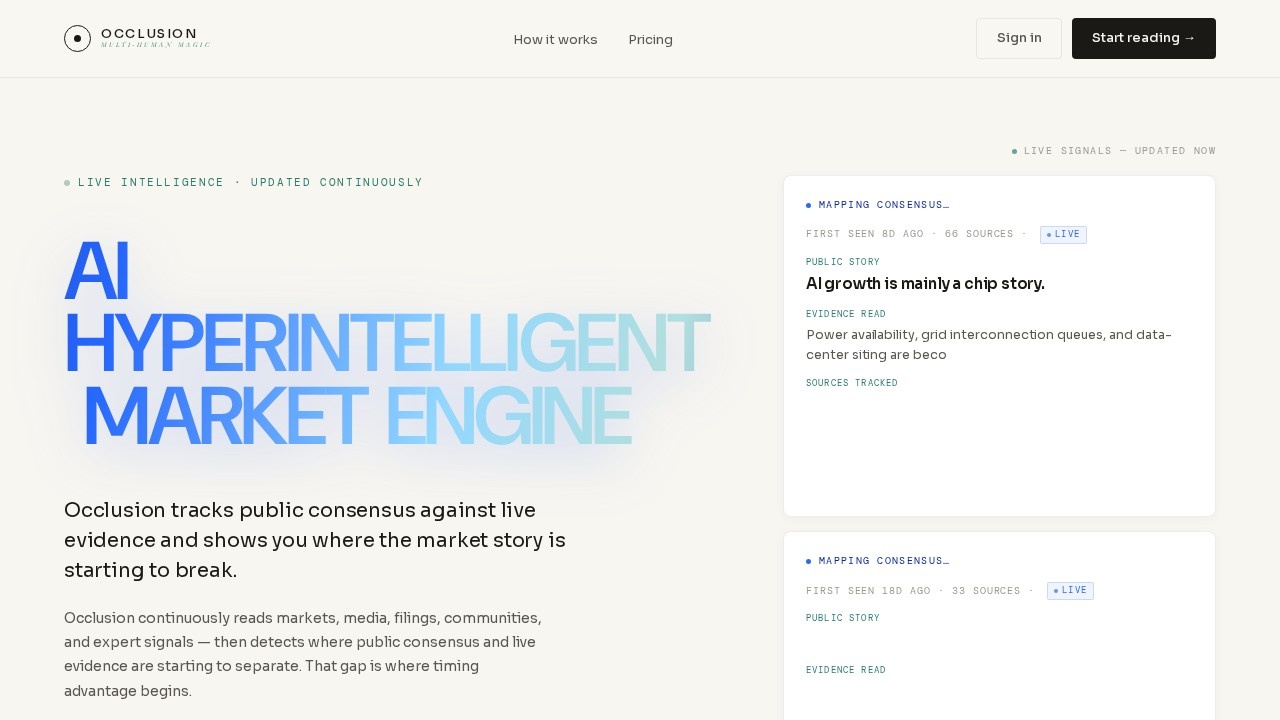Click the 'Occlusion continuously reads markets' paragraph
Screen dimensions: 1280x720
coord(303,654)
